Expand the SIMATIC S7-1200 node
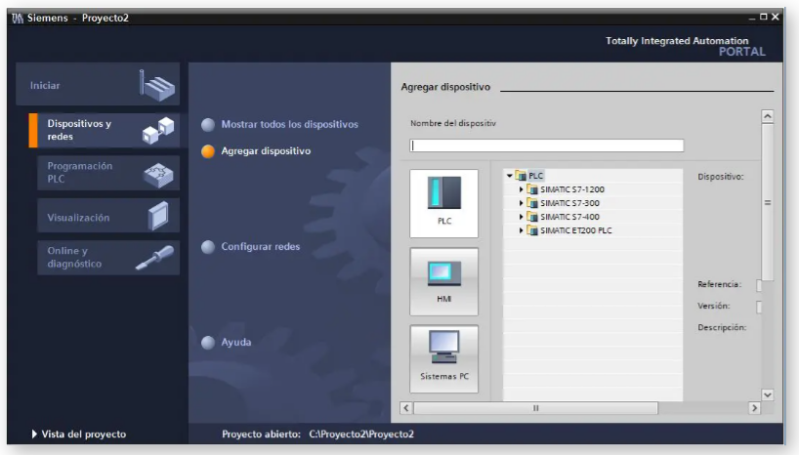 point(521,190)
